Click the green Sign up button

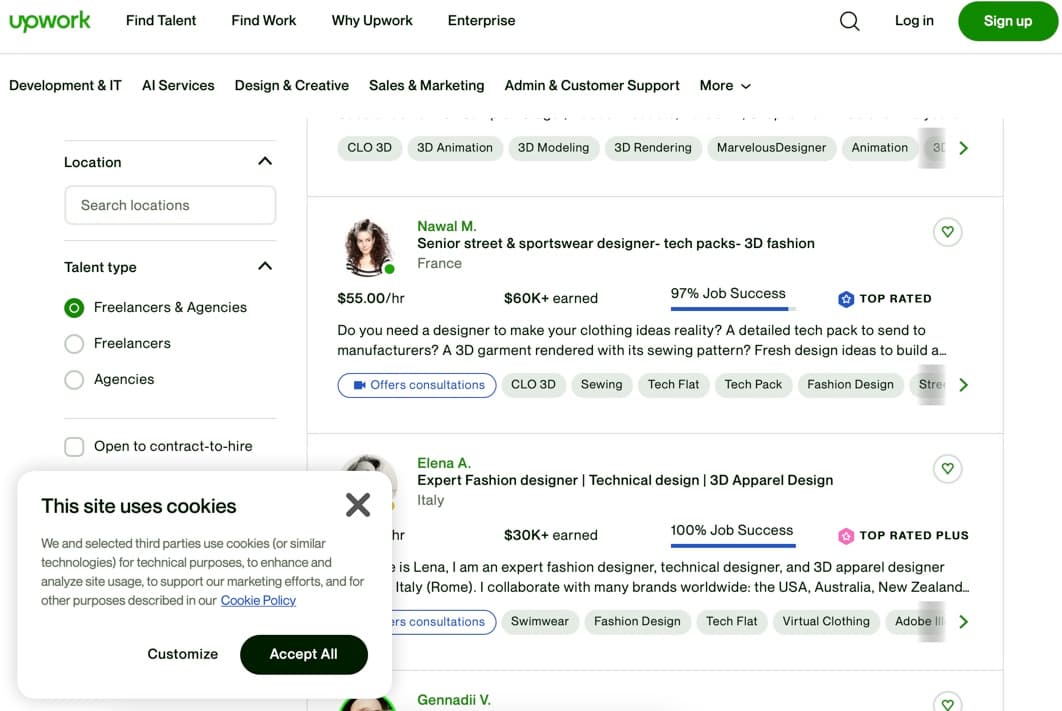click(1007, 20)
